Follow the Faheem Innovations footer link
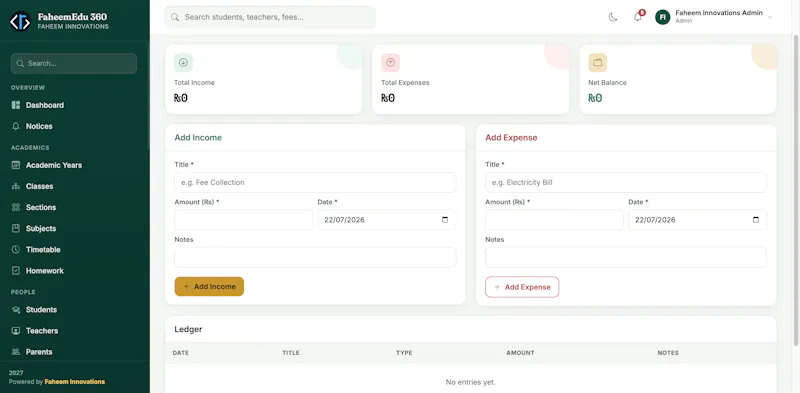 (74, 382)
